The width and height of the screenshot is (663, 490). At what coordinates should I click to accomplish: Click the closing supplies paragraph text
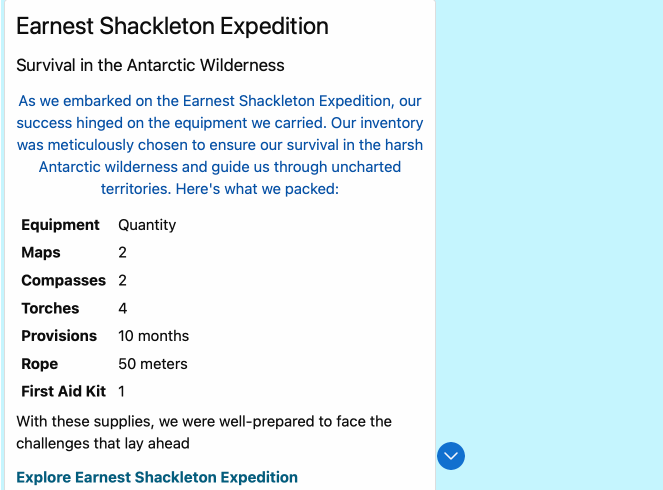point(204,432)
